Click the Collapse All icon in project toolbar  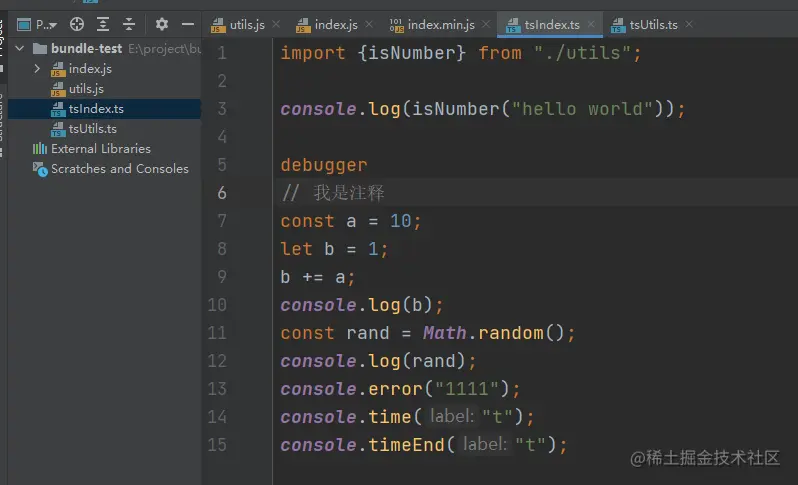tap(129, 24)
